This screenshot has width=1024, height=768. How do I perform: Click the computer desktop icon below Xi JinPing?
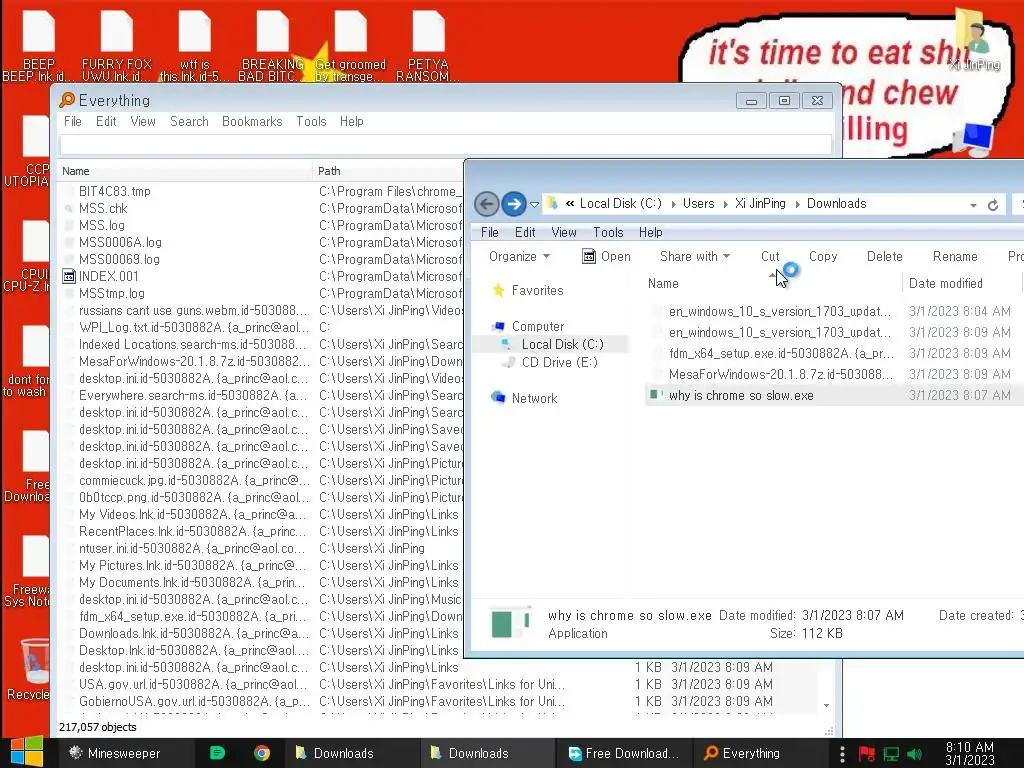click(x=974, y=138)
